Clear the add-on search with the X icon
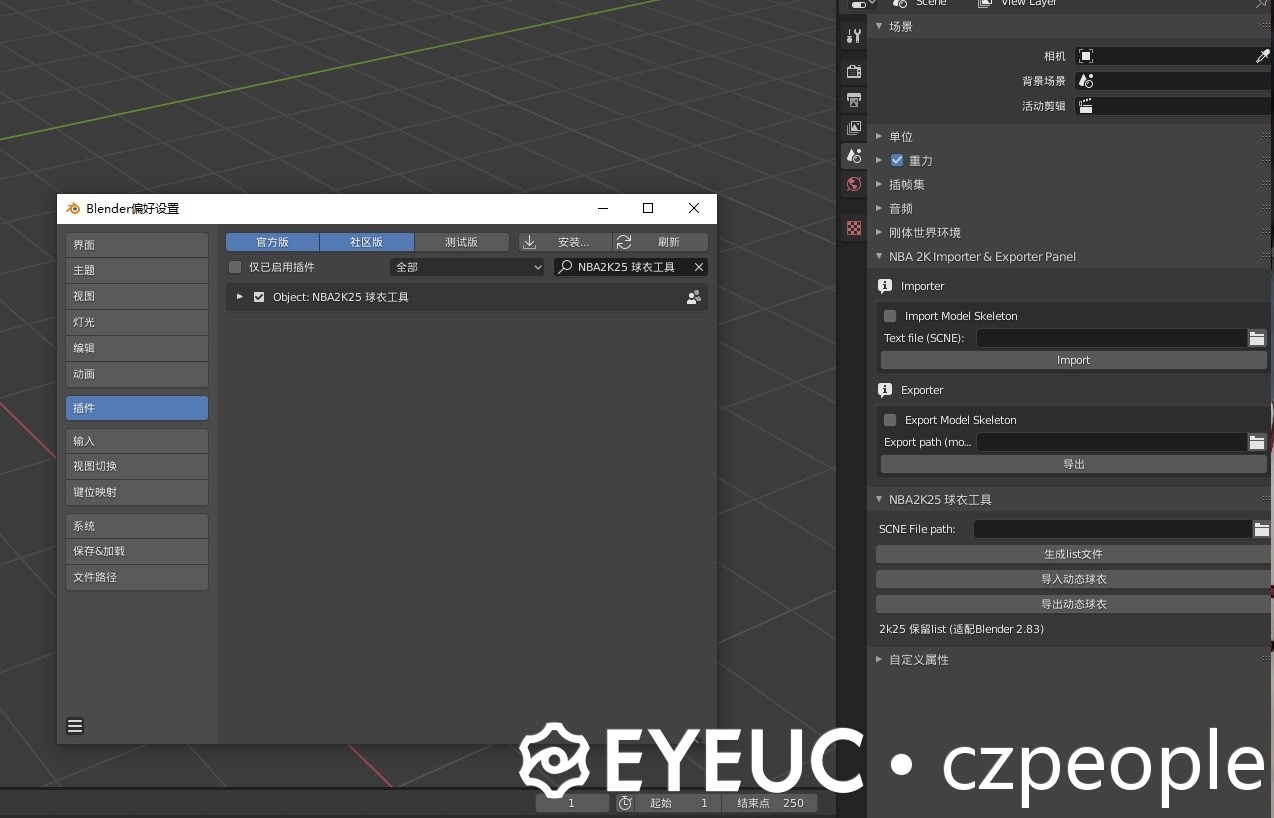1274x818 pixels. point(699,267)
